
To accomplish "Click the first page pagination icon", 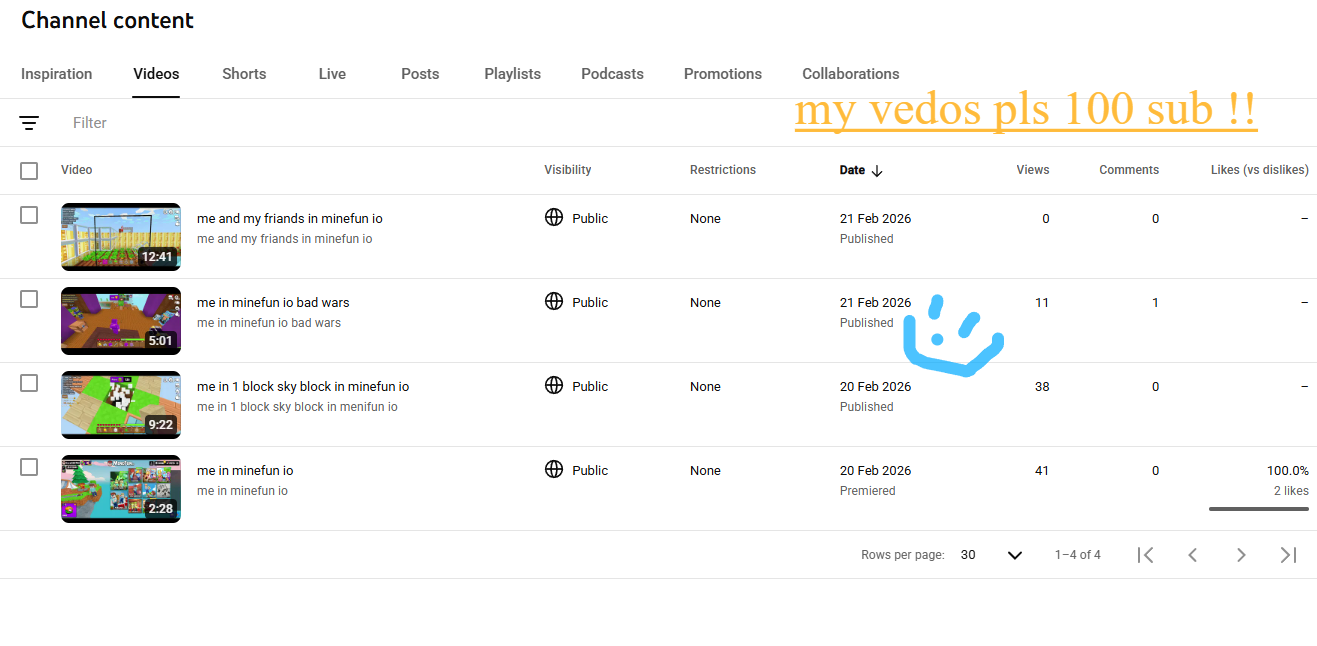I will [1146, 555].
